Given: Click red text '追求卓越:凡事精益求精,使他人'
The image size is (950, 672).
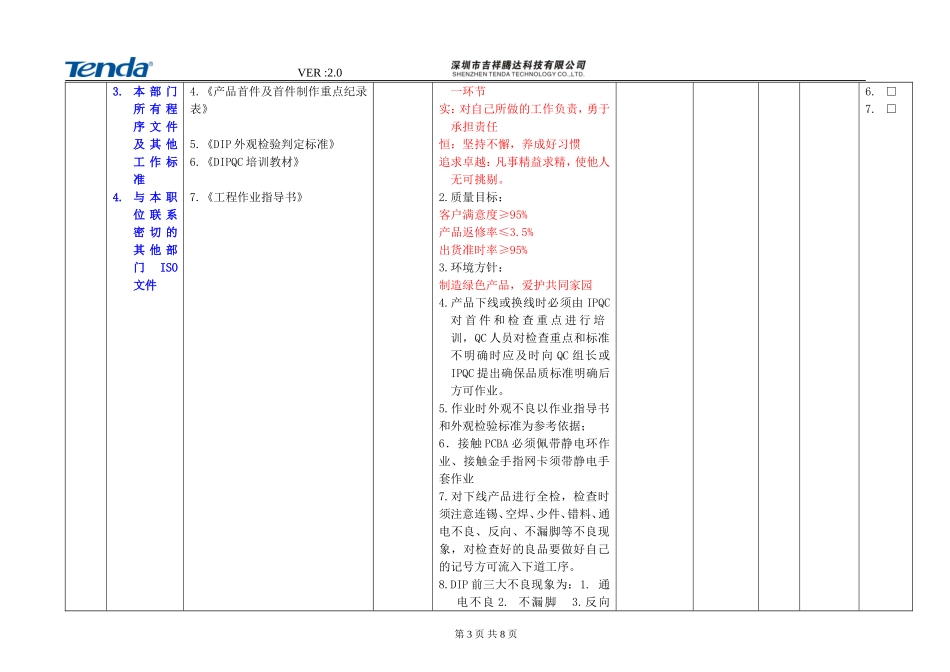Looking at the screenshot, I should (x=524, y=162).
